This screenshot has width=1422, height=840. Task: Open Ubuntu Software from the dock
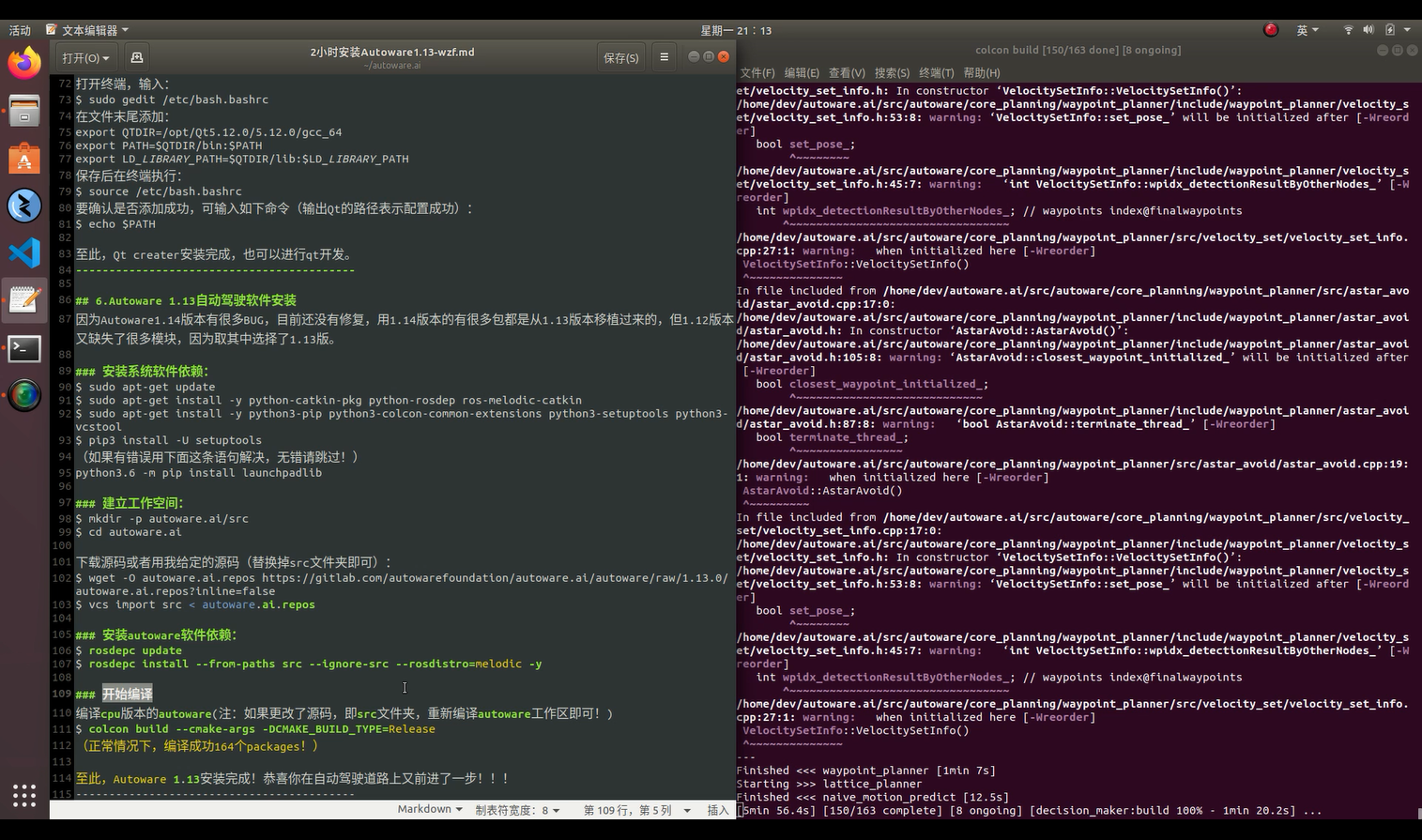click(x=24, y=159)
